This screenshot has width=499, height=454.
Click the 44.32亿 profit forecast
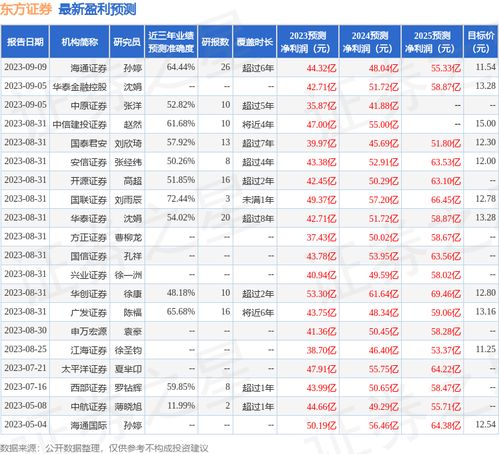coord(322,68)
